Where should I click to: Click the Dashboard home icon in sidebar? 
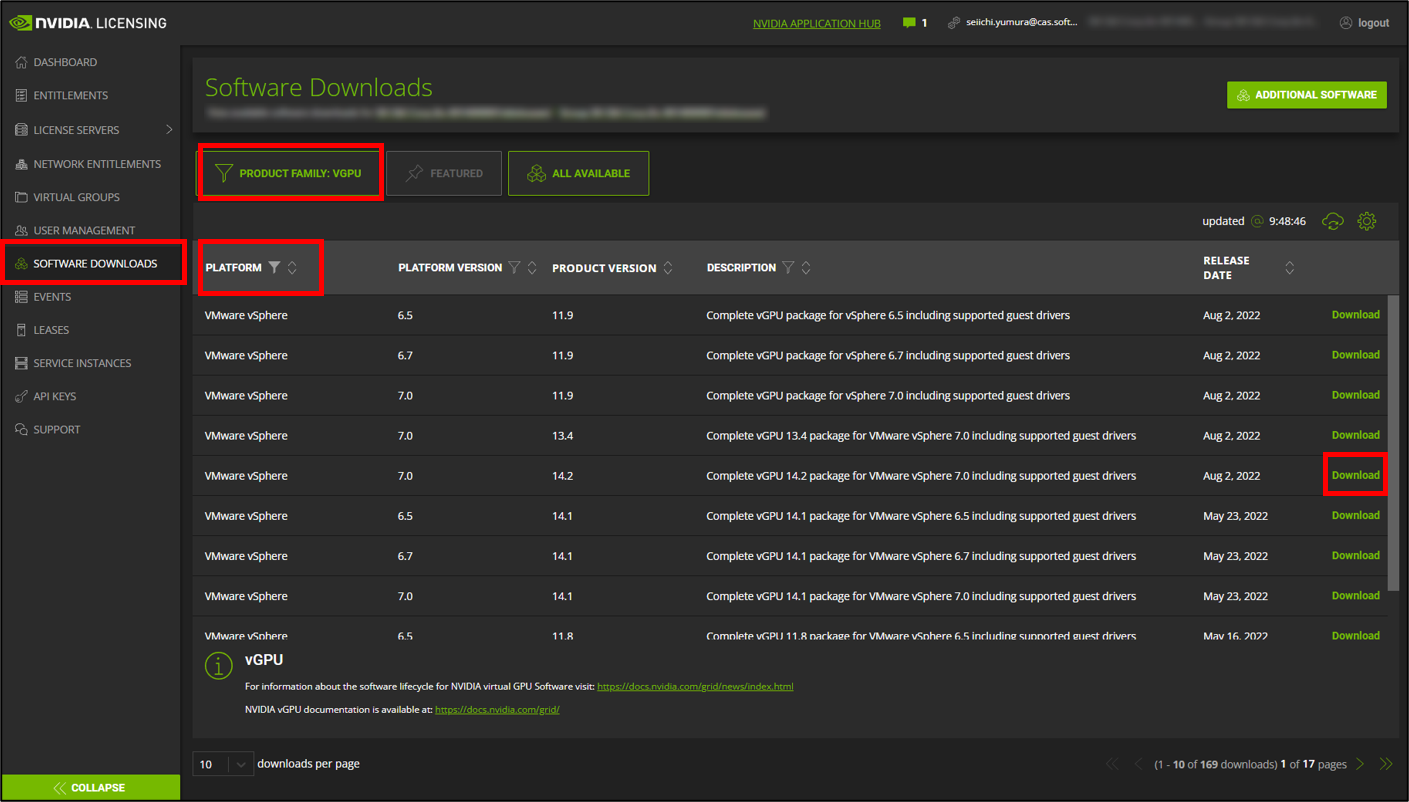[x=21, y=62]
